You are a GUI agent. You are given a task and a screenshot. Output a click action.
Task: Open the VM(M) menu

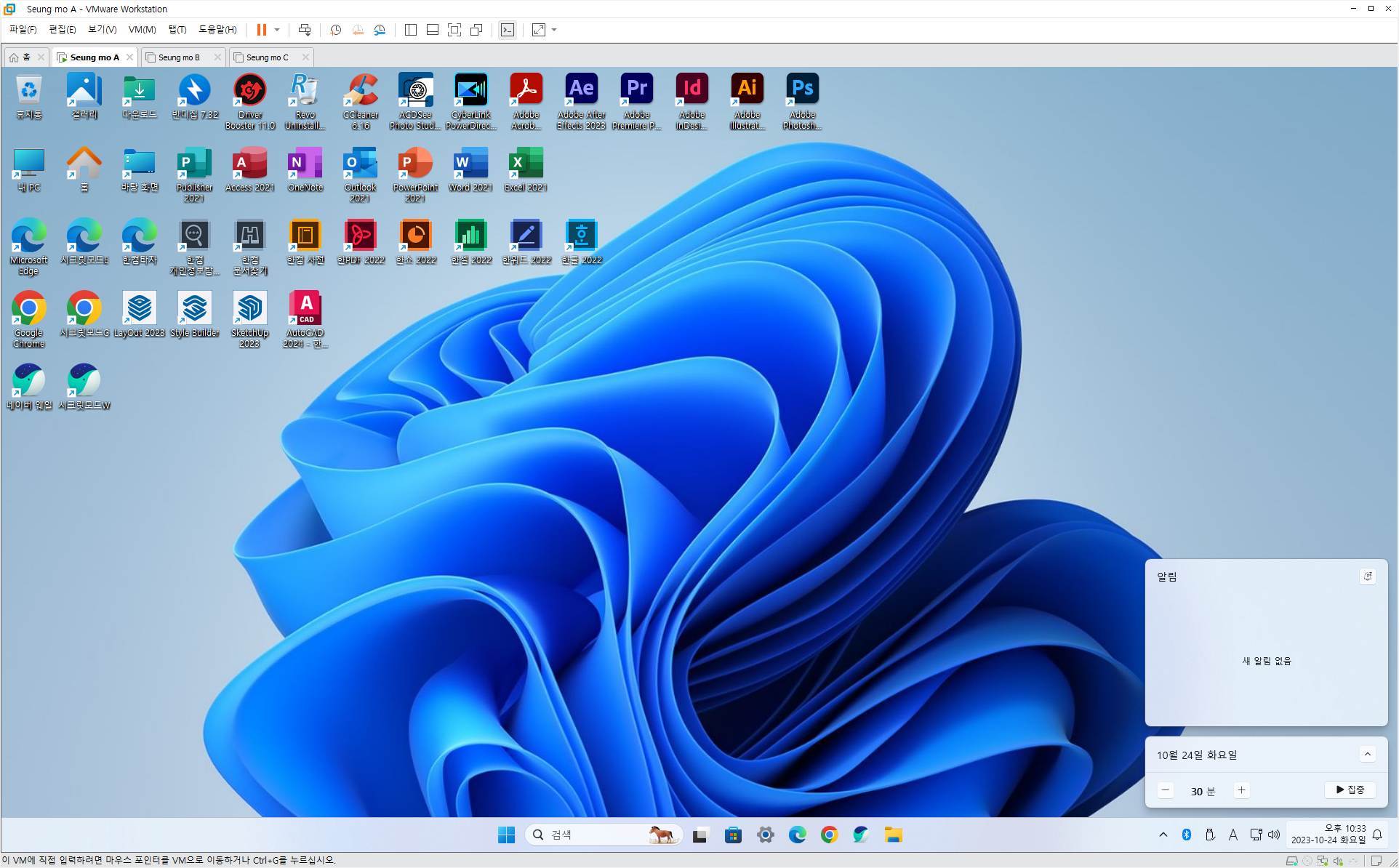click(142, 30)
